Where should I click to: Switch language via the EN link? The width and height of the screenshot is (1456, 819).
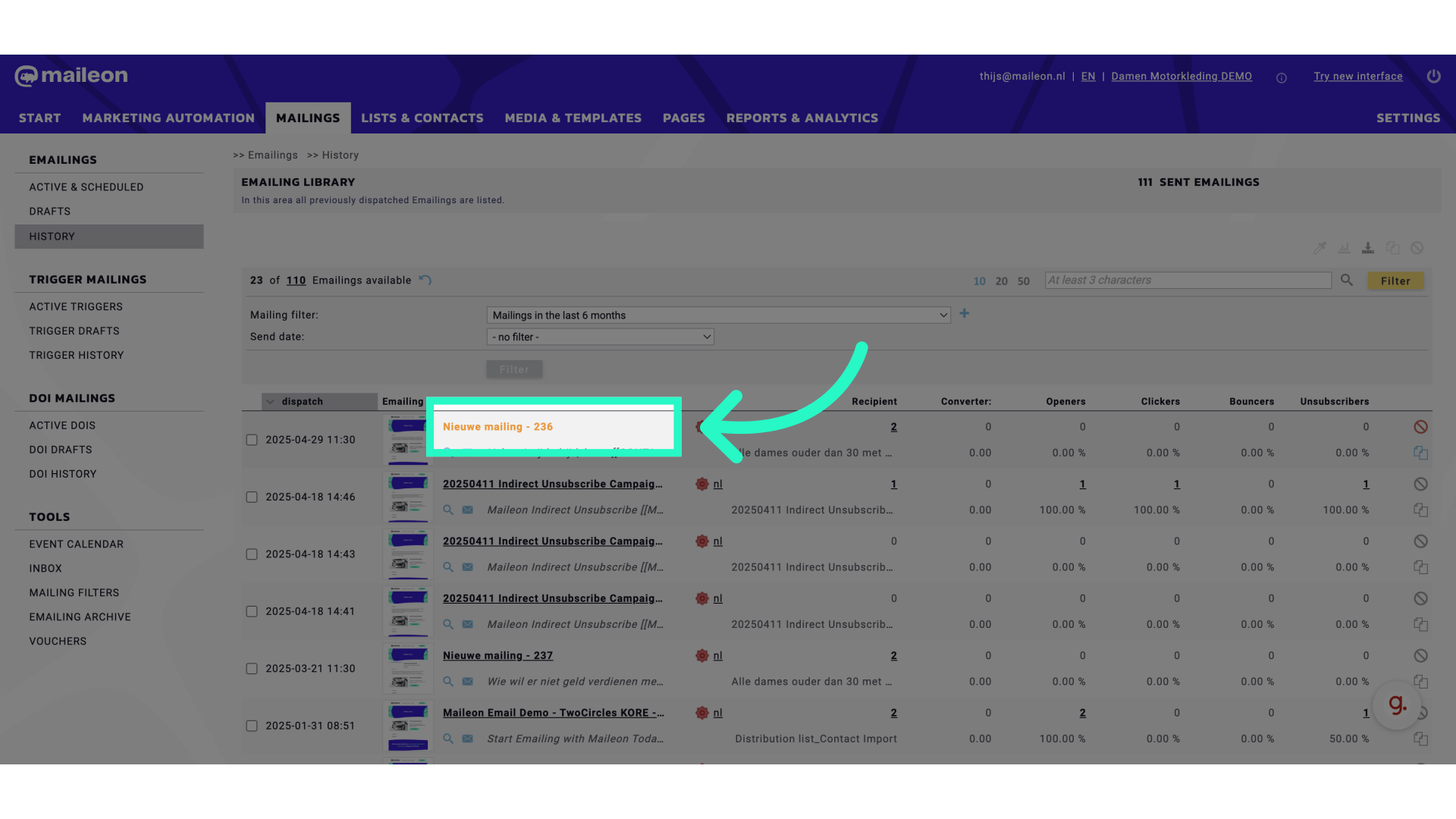[x=1088, y=77]
